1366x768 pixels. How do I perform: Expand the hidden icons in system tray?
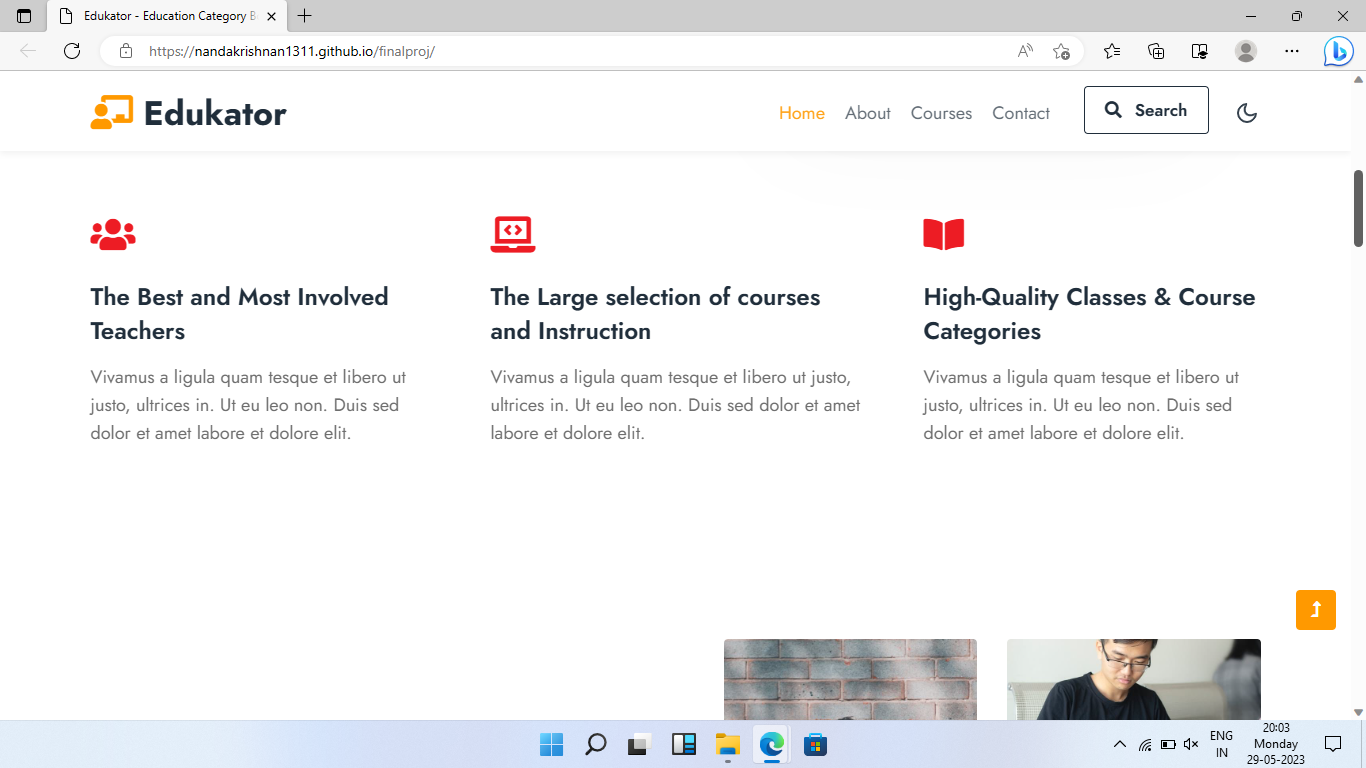[1119, 744]
